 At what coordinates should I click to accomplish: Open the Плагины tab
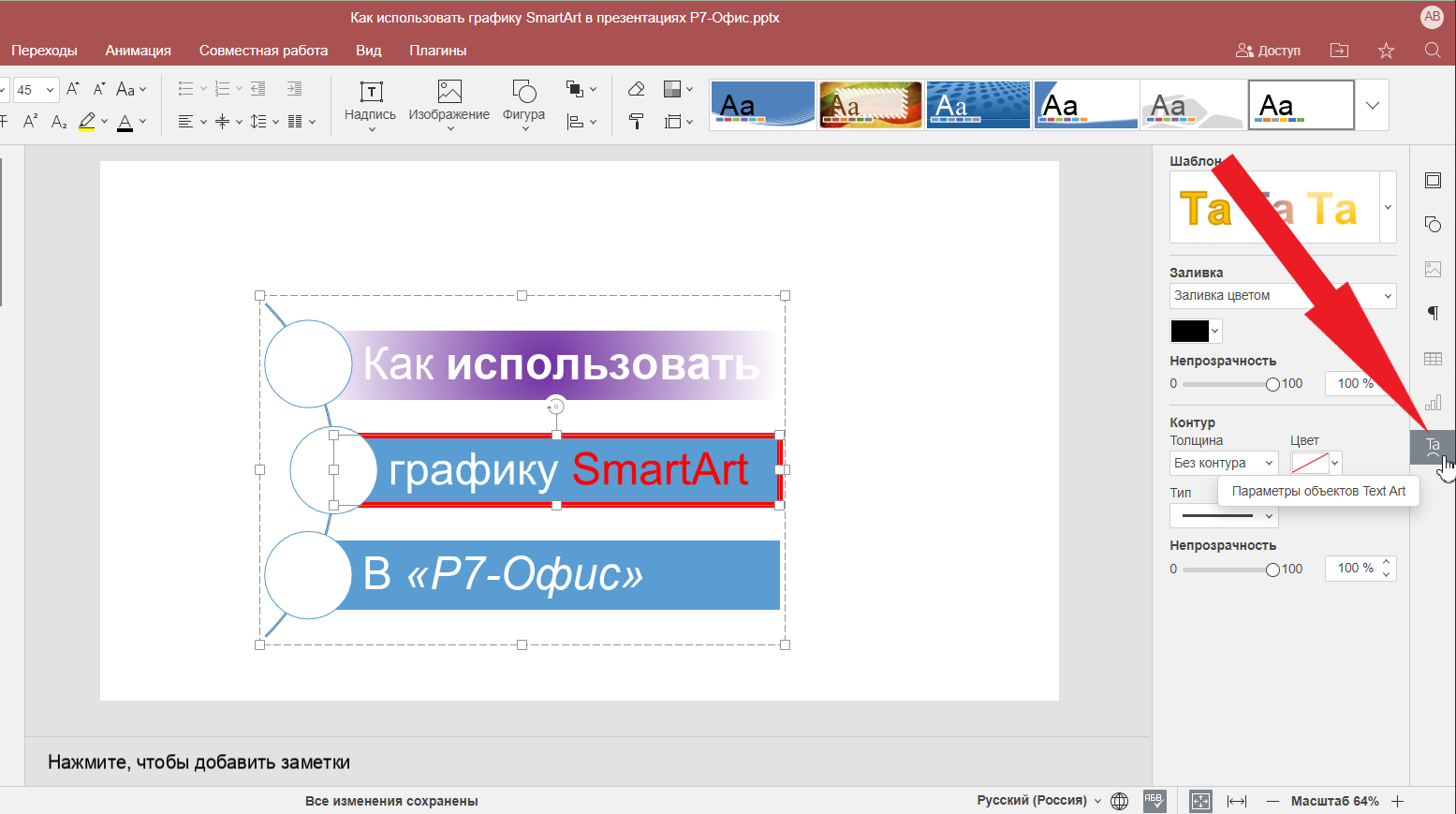coord(437,51)
